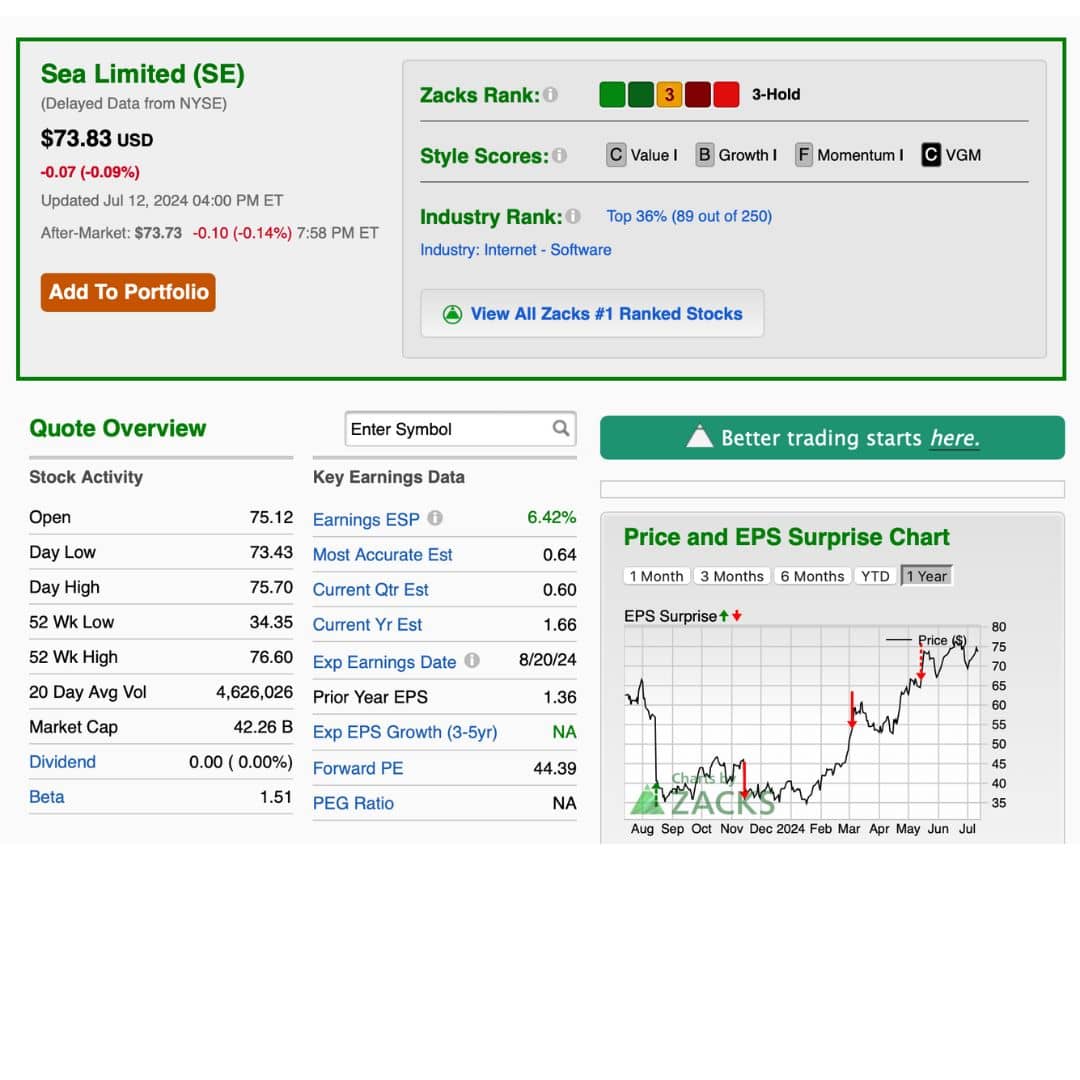Click the After-Market price $73.73
1080x1080 pixels.
click(x=158, y=233)
